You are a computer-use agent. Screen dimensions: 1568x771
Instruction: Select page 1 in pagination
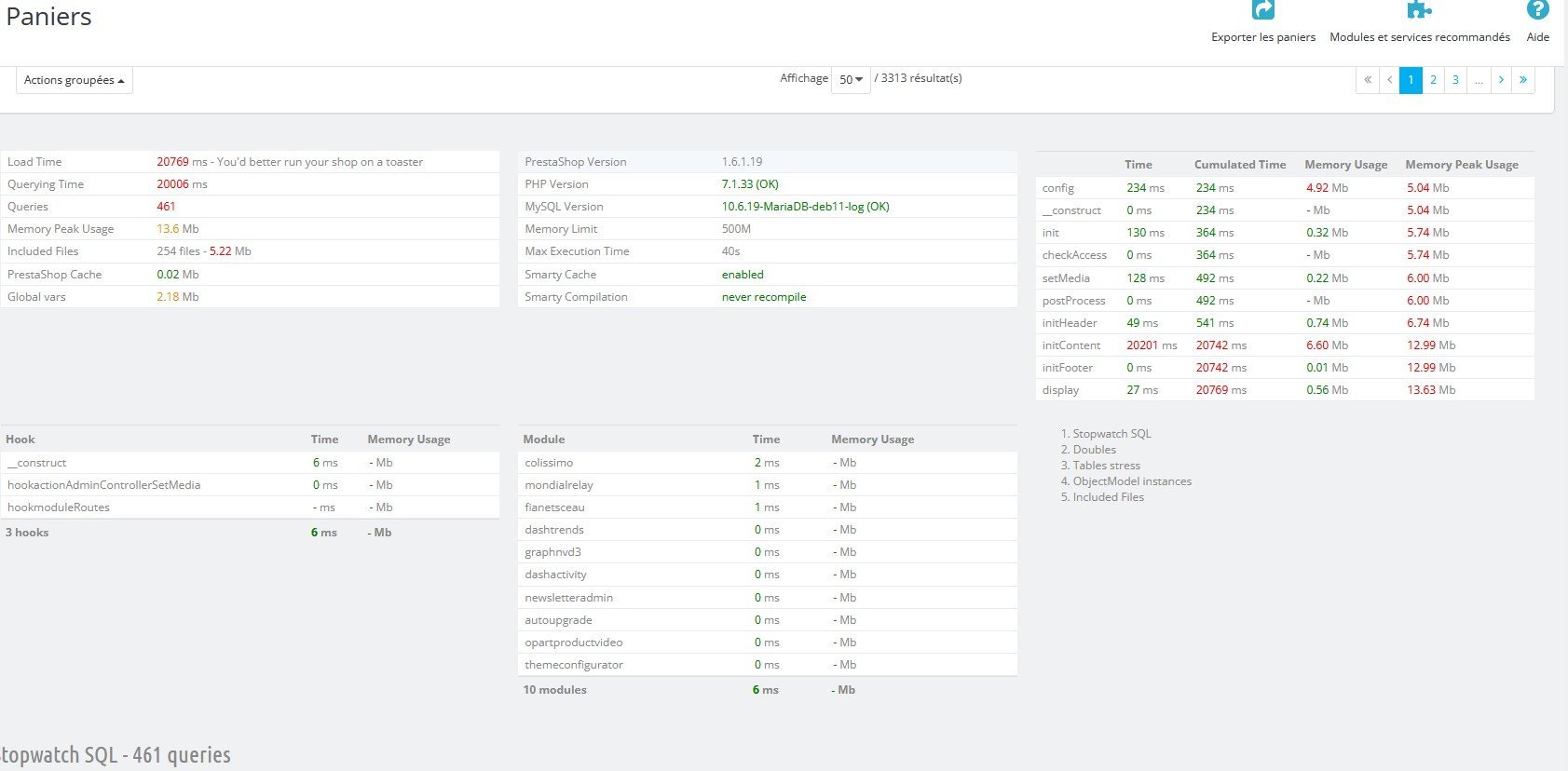(x=1411, y=80)
